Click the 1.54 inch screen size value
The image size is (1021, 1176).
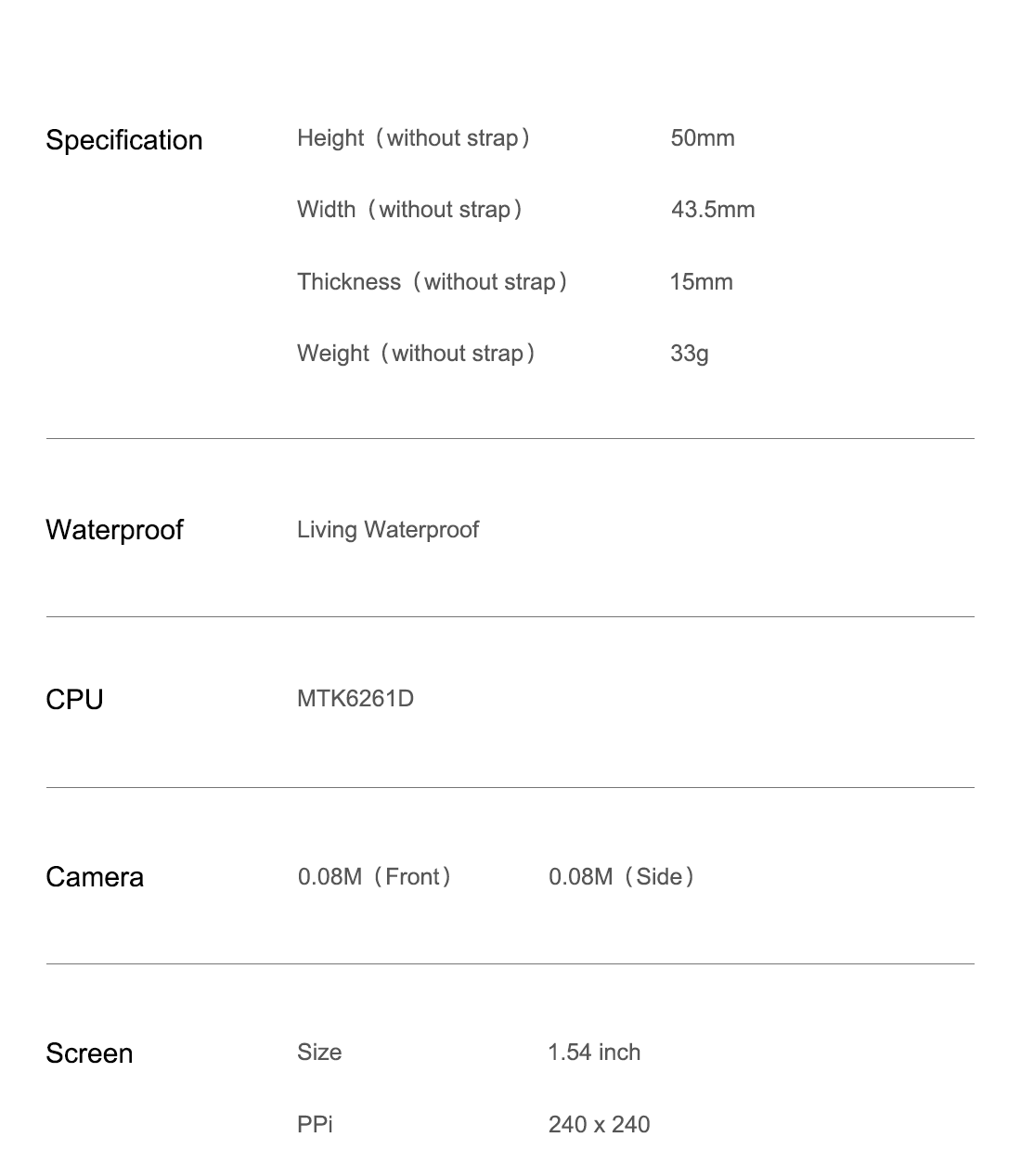[x=594, y=1053]
